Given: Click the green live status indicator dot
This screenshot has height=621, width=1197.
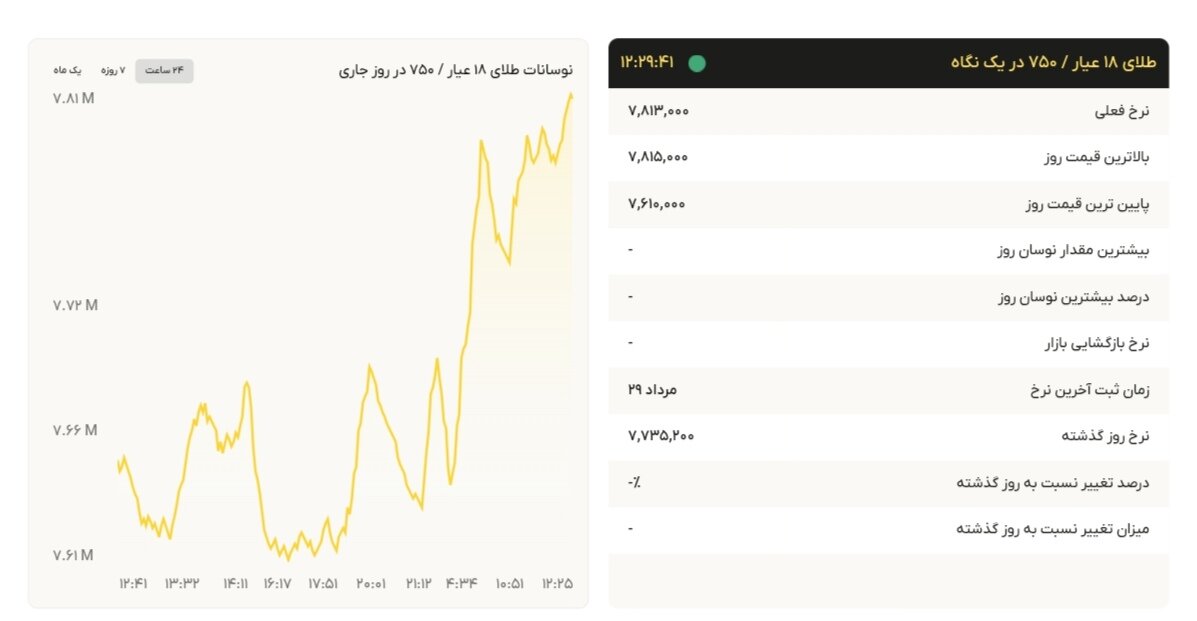Looking at the screenshot, I should [x=700, y=62].
